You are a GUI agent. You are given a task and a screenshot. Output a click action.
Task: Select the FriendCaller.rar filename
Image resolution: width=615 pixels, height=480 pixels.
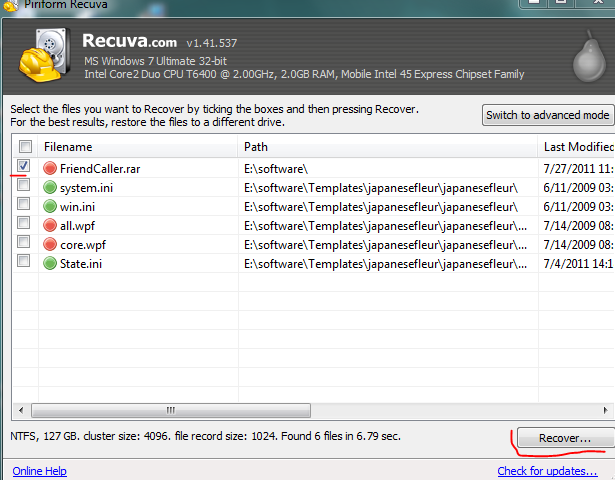pos(100,169)
